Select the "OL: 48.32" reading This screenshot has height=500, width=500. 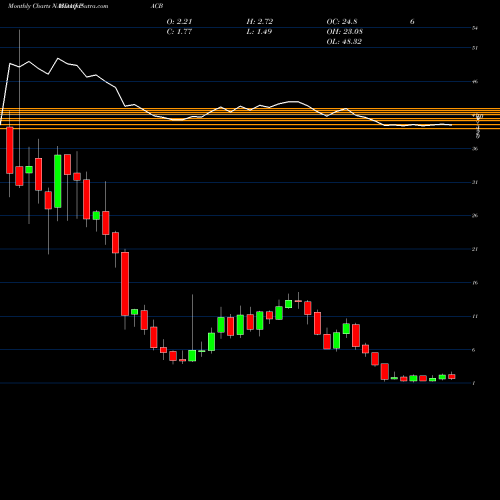click(x=344, y=42)
